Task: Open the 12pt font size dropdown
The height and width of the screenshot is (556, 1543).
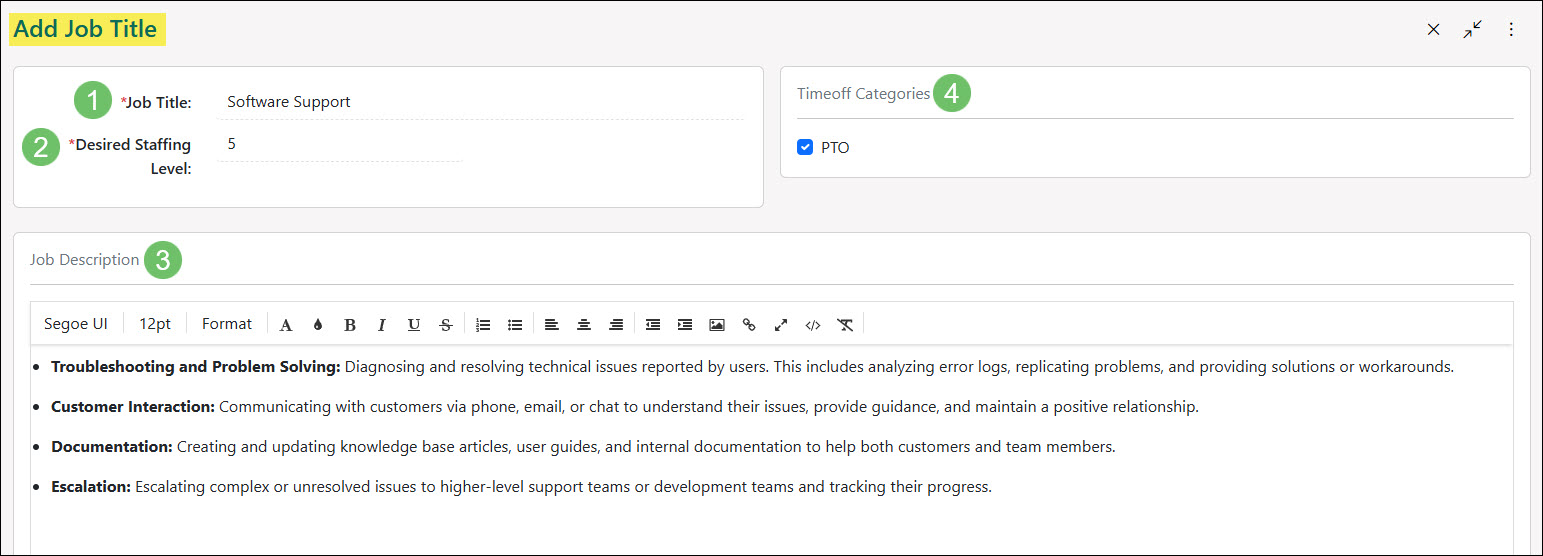Action: 155,324
